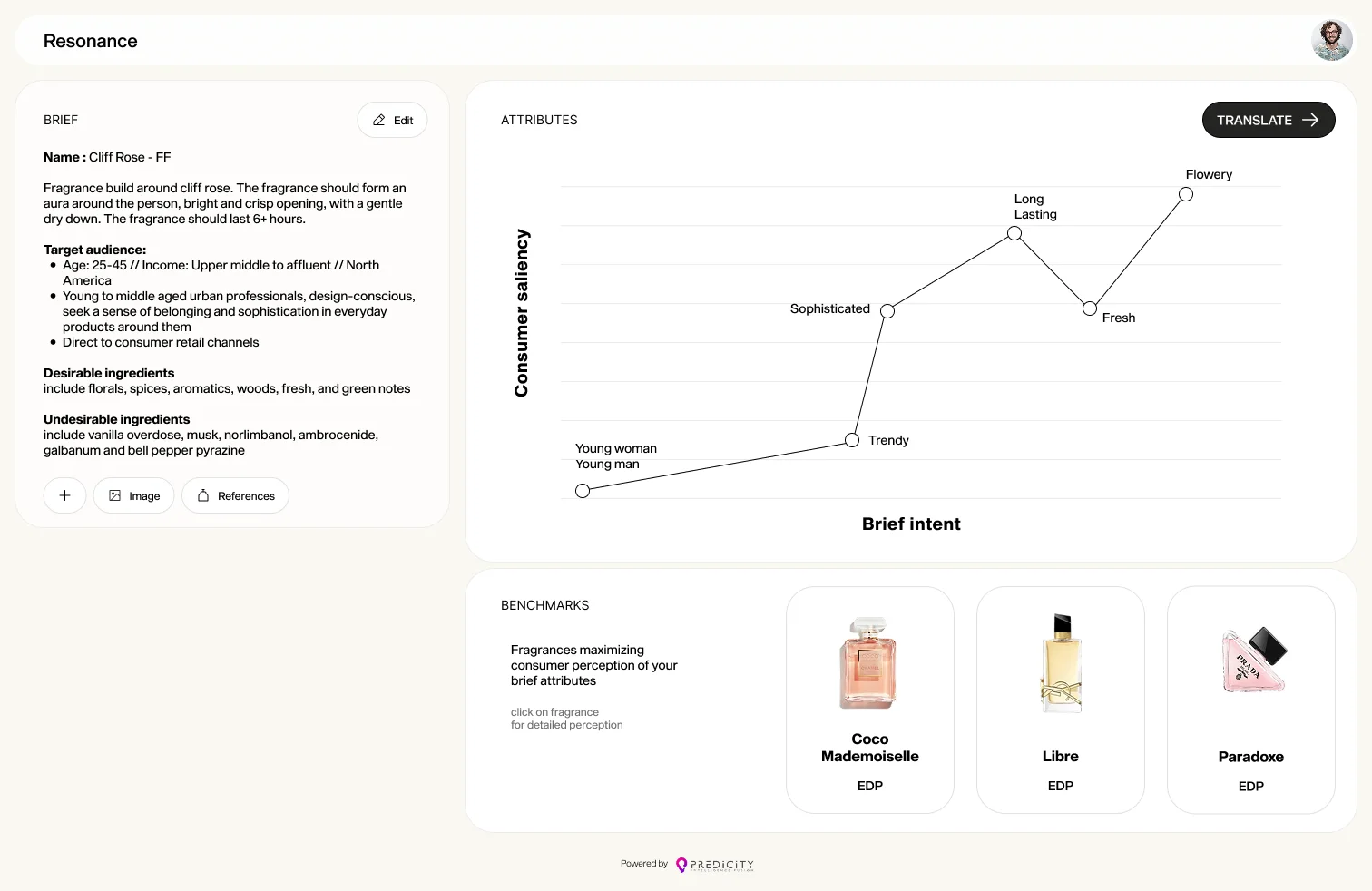The image size is (1372, 891).
Task: Click the 'Undesirable ingredients' heading
Action: tap(117, 419)
